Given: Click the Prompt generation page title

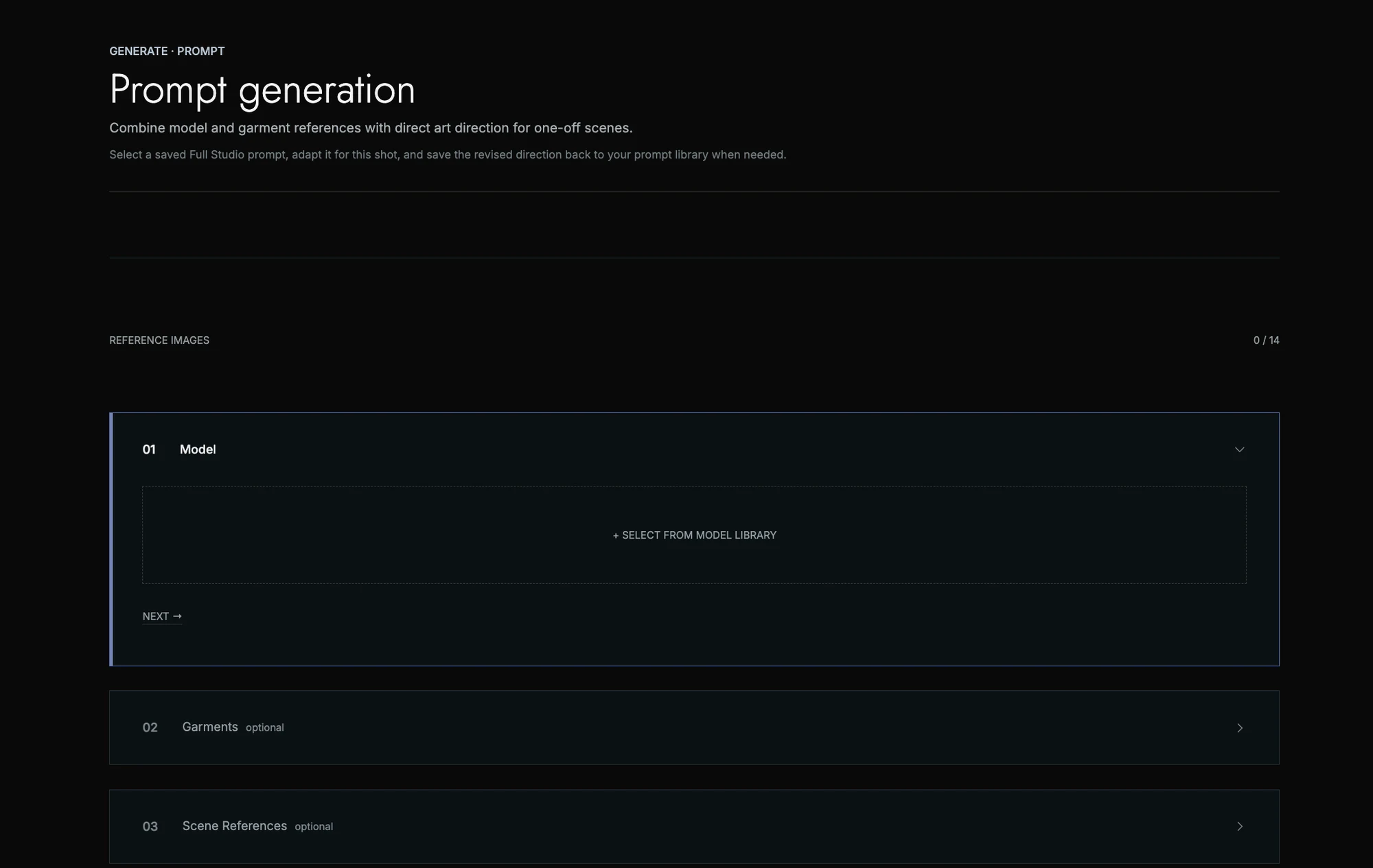Looking at the screenshot, I should (262, 90).
